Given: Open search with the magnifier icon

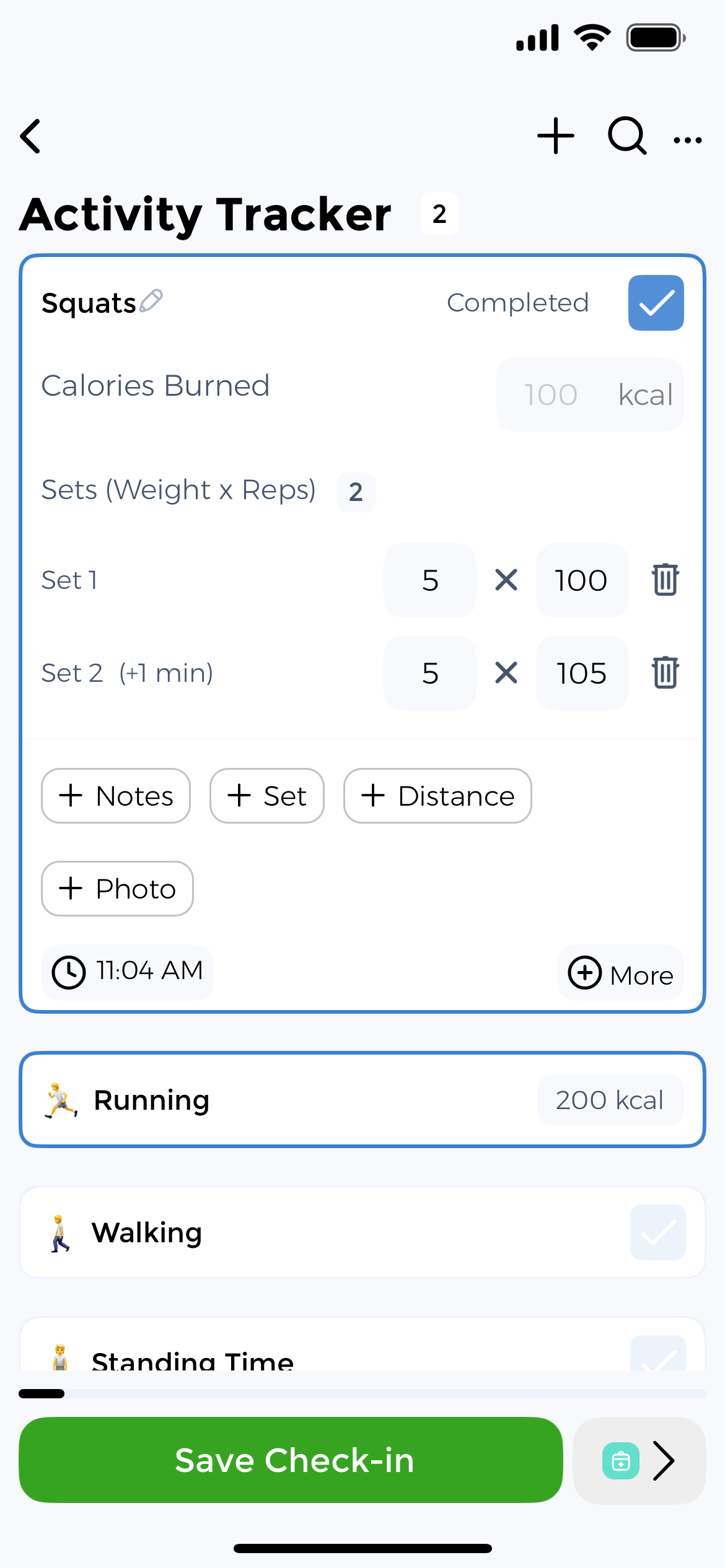Looking at the screenshot, I should coord(627,136).
